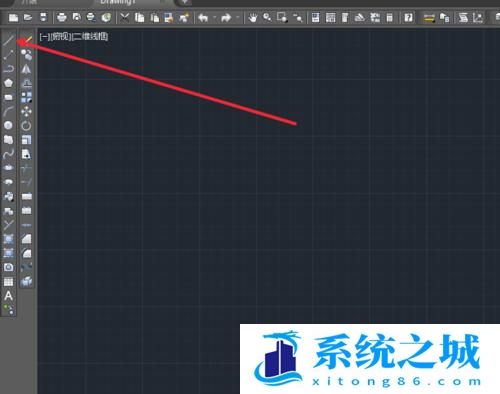
Task: Select the Arc tool
Action: (9, 111)
